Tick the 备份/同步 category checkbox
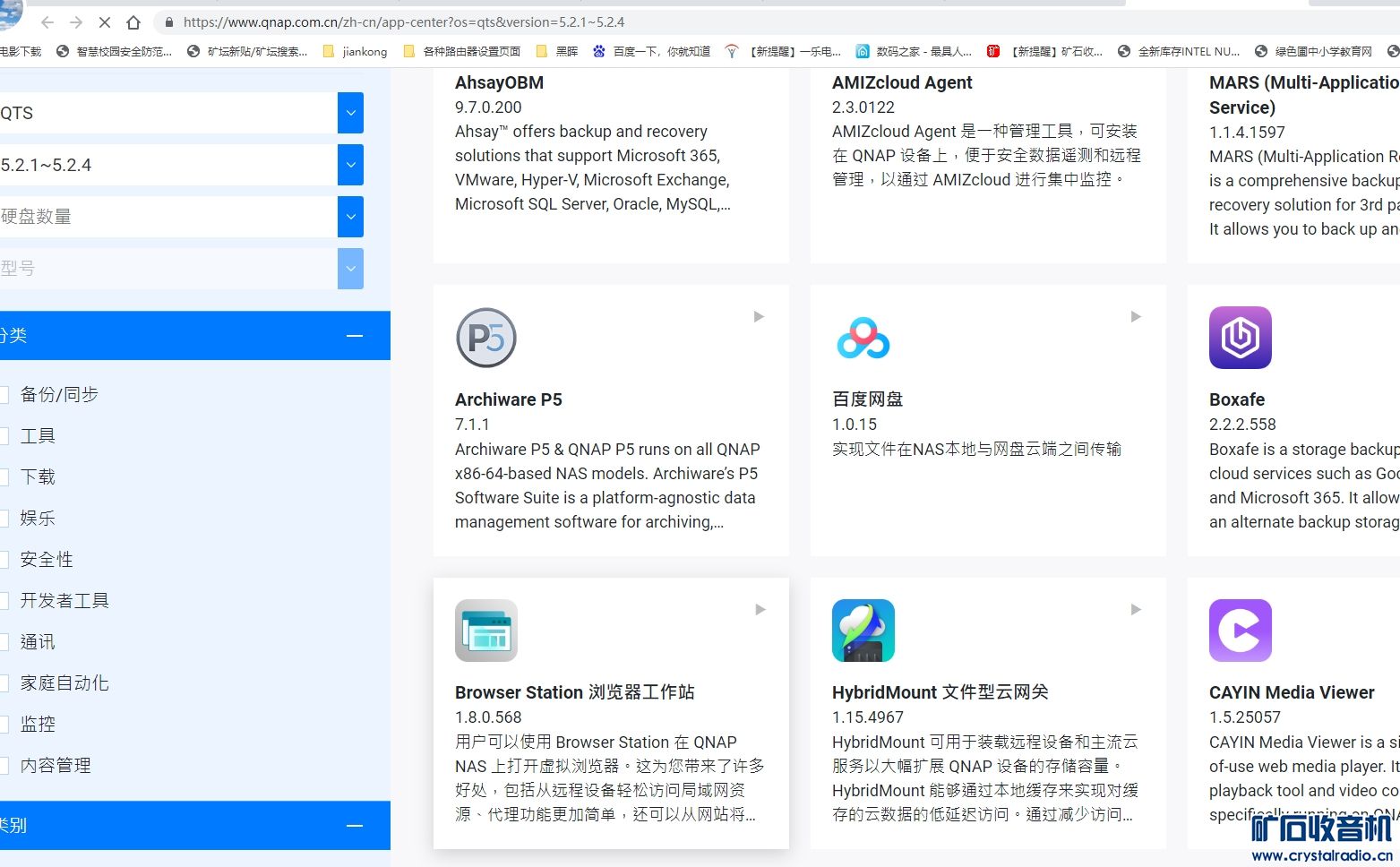Viewport: 1400px width, 867px height. [4, 395]
